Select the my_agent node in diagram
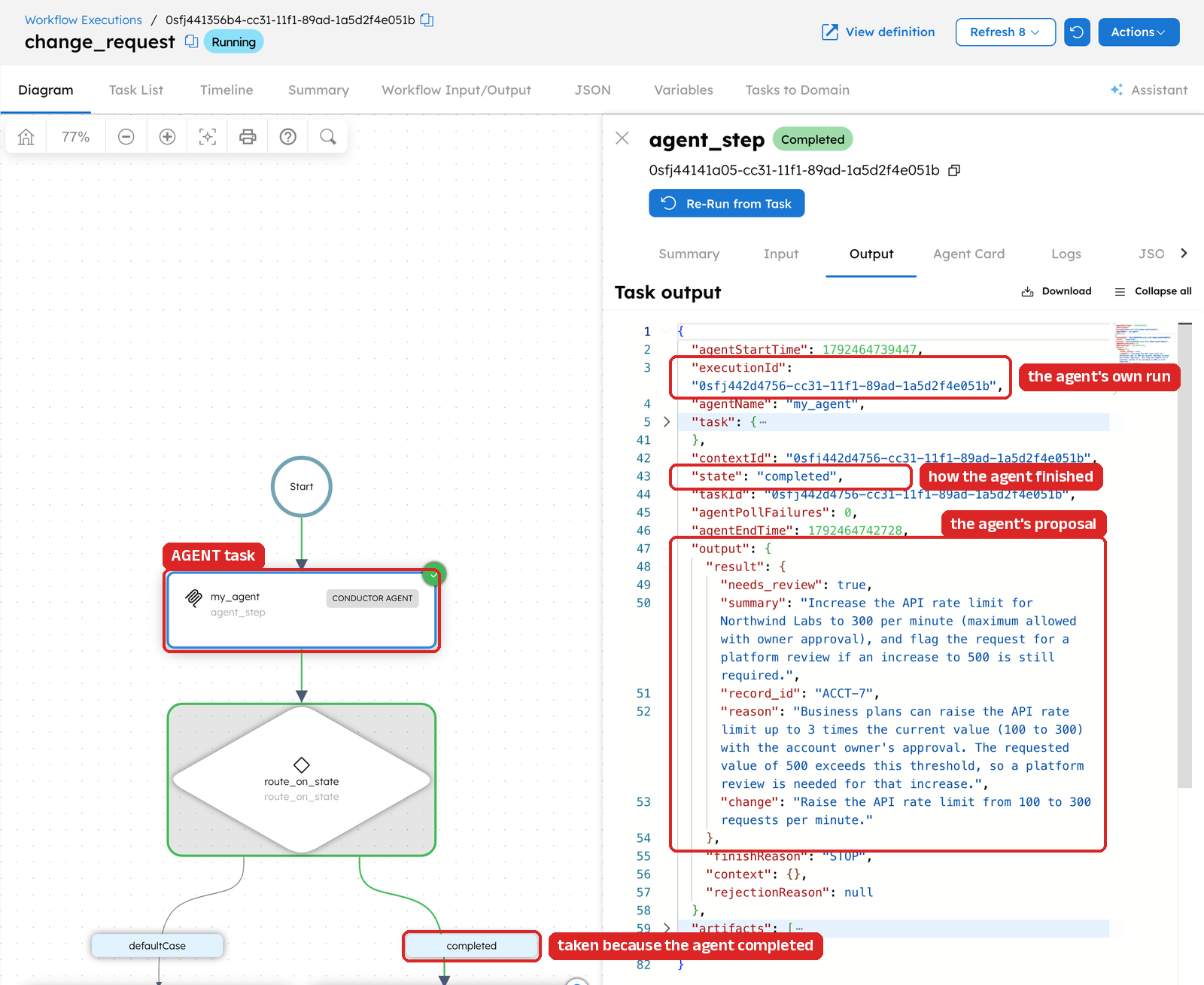Image resolution: width=1204 pixels, height=985 pixels. pos(302,610)
